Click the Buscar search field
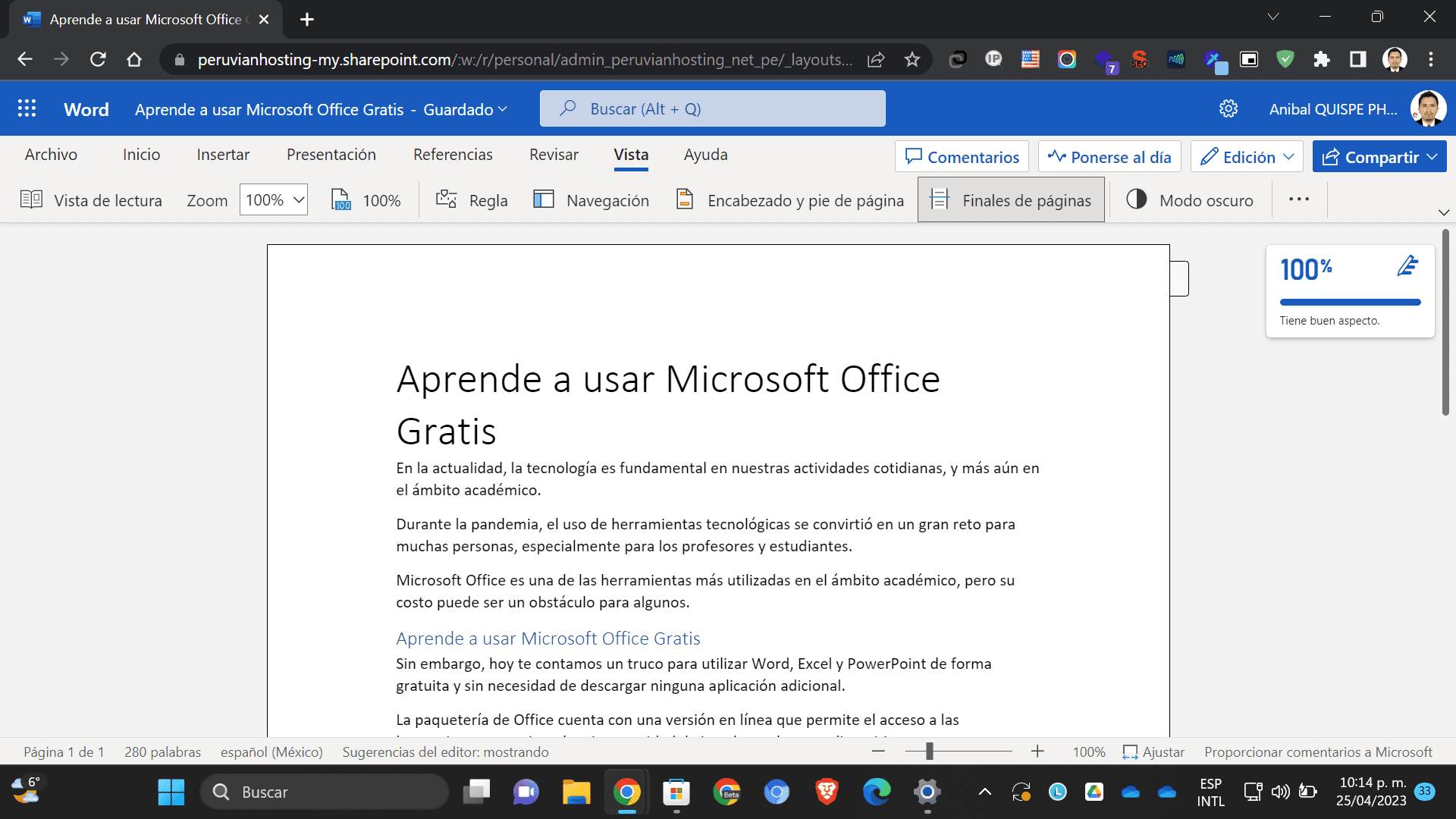 point(713,108)
